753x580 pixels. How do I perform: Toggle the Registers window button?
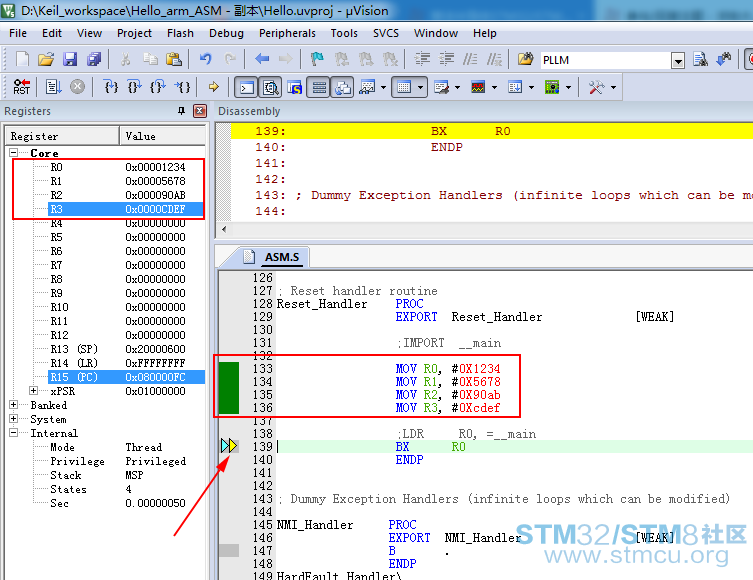point(319,87)
